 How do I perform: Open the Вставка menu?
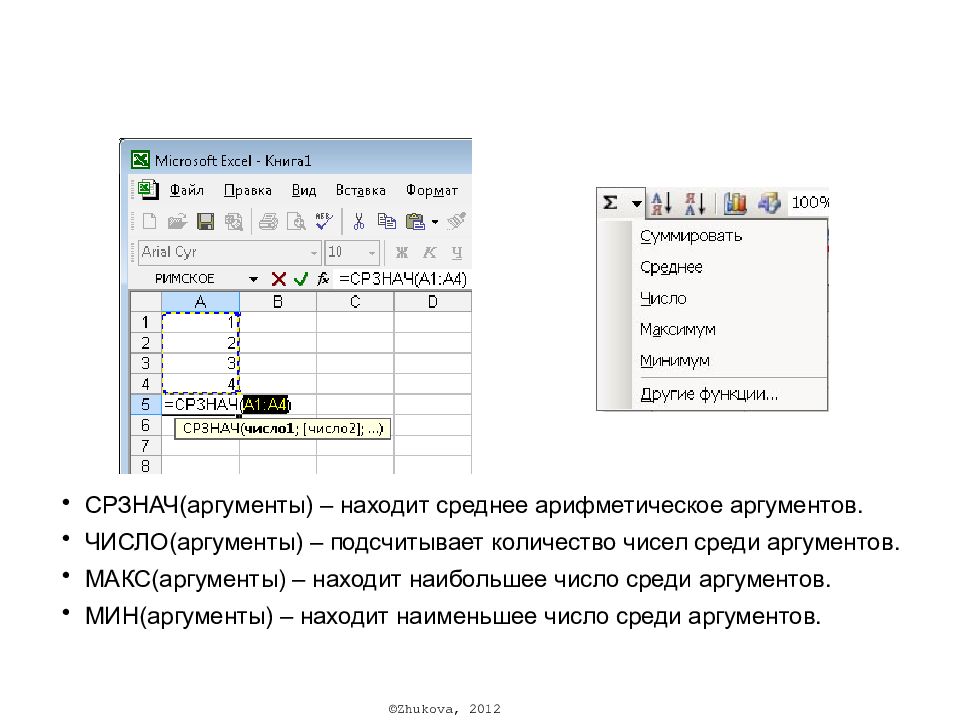pos(361,190)
